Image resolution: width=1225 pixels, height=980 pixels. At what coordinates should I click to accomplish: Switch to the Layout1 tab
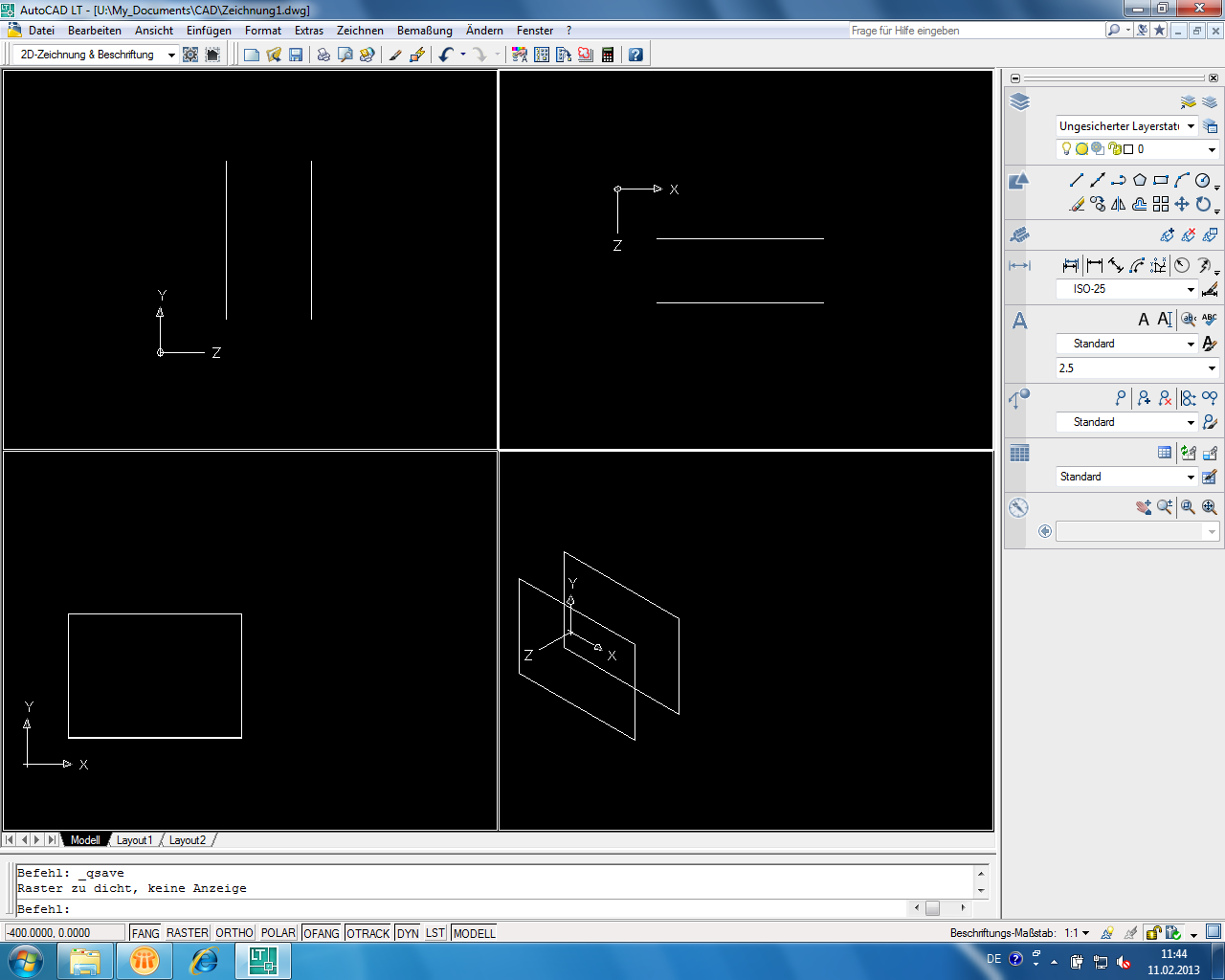(x=134, y=840)
